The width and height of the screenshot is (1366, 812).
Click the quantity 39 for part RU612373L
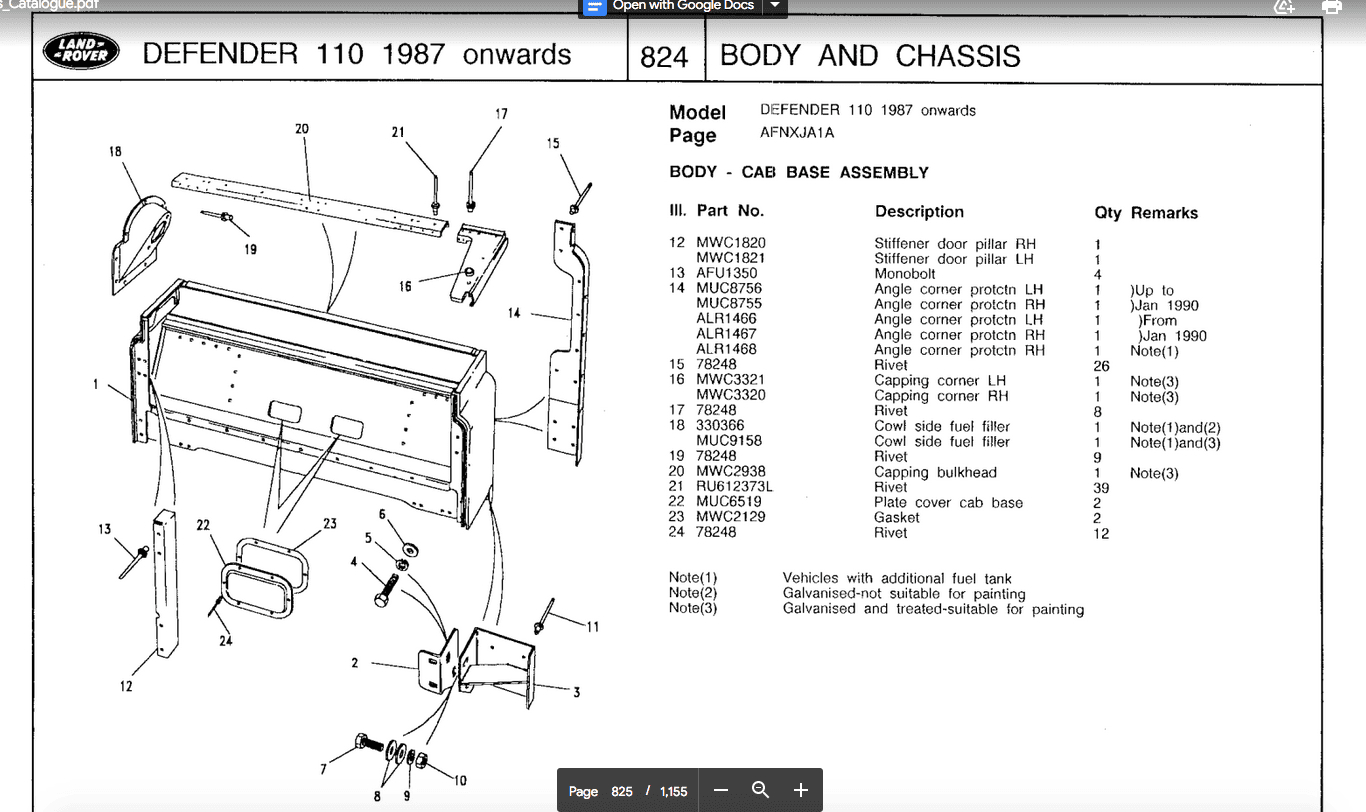tap(1102, 488)
